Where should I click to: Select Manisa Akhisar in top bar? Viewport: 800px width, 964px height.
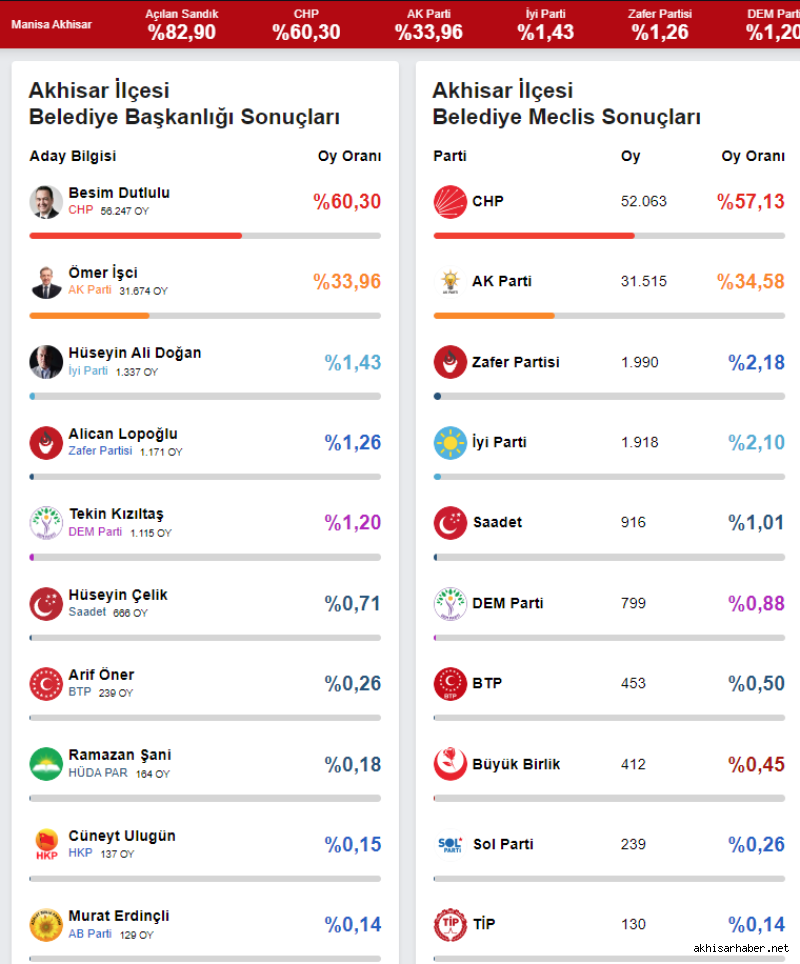click(x=51, y=25)
